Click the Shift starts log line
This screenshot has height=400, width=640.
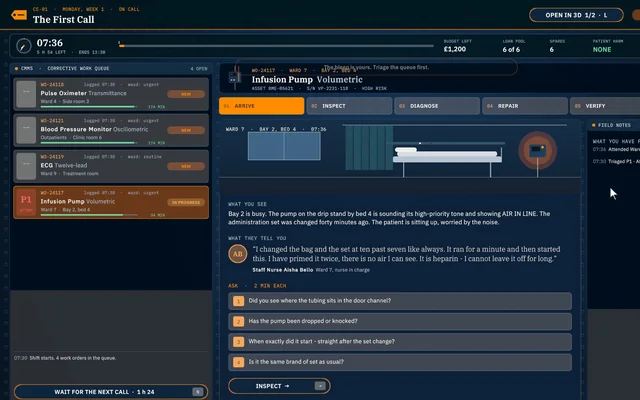click(65, 358)
